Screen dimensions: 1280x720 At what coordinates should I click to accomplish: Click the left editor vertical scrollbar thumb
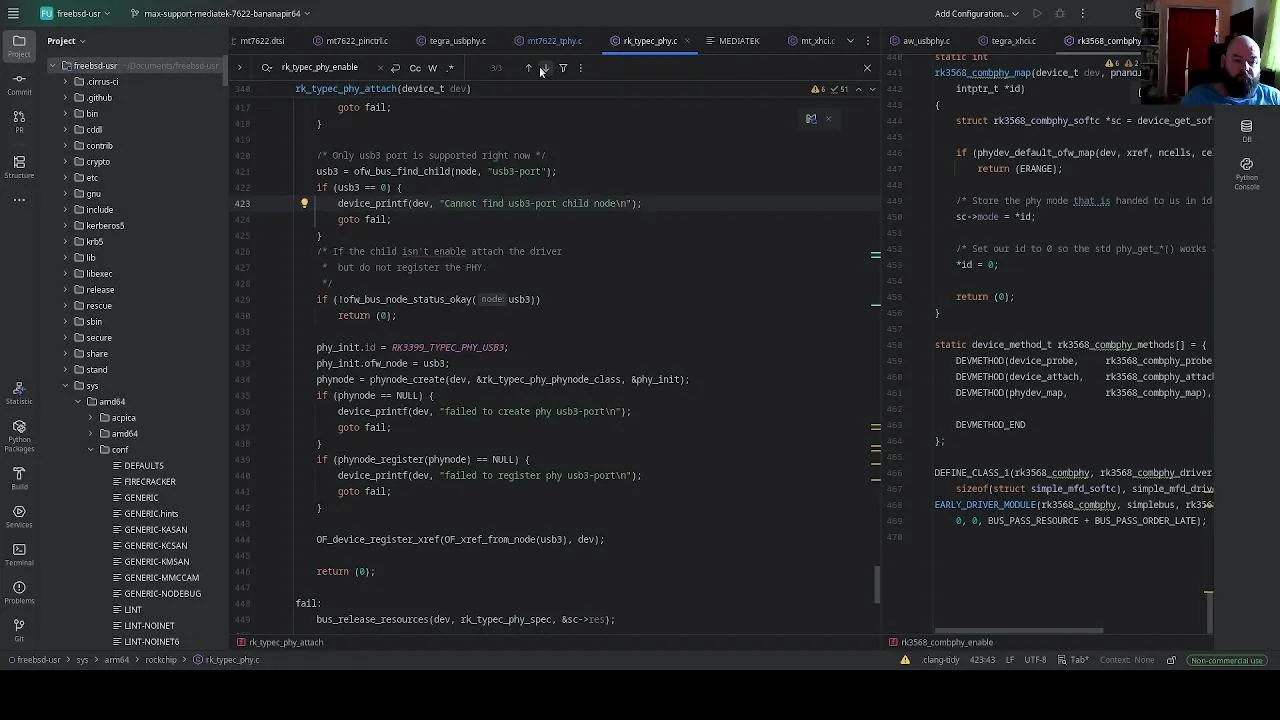(x=877, y=585)
